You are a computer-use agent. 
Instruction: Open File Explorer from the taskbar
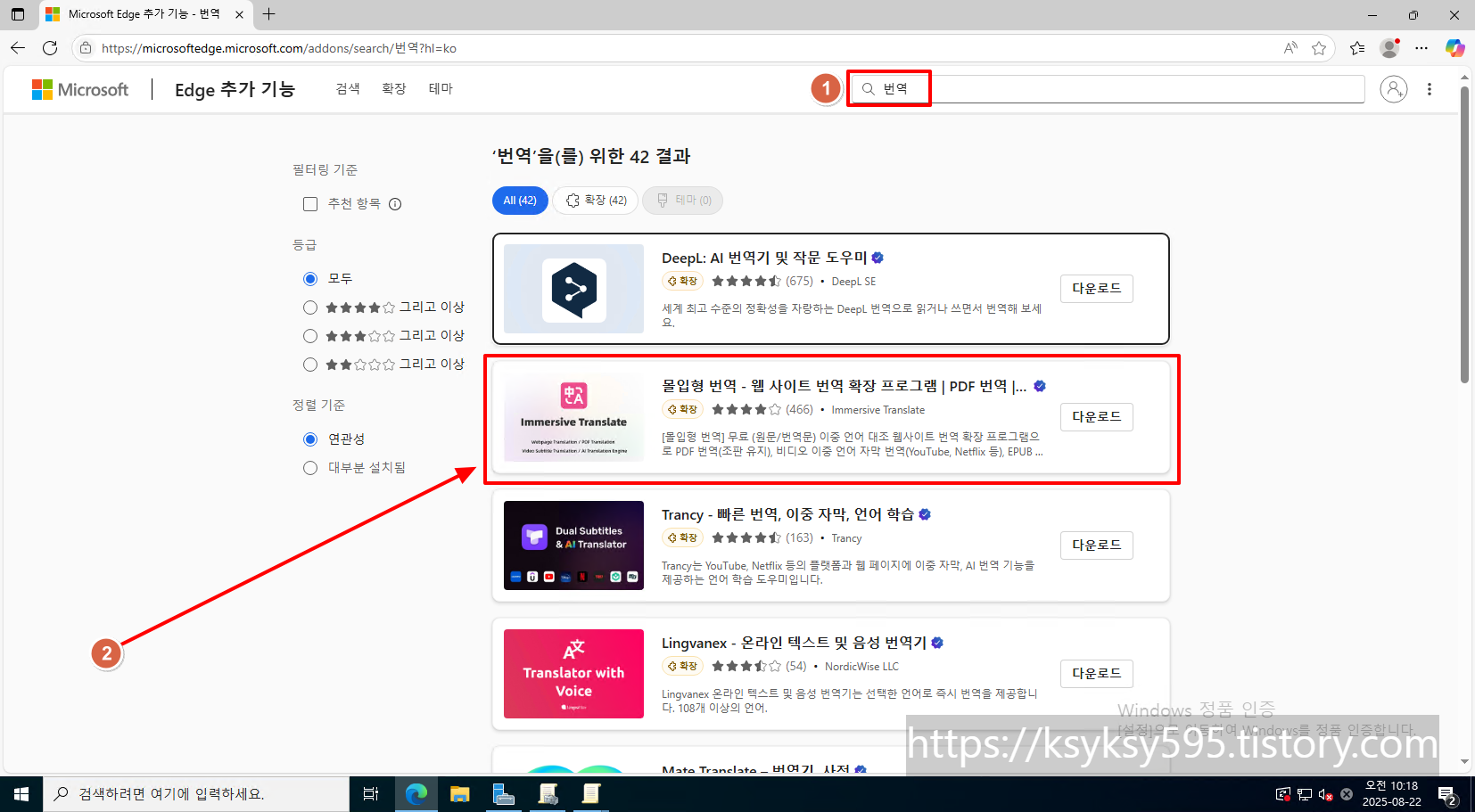click(460, 793)
